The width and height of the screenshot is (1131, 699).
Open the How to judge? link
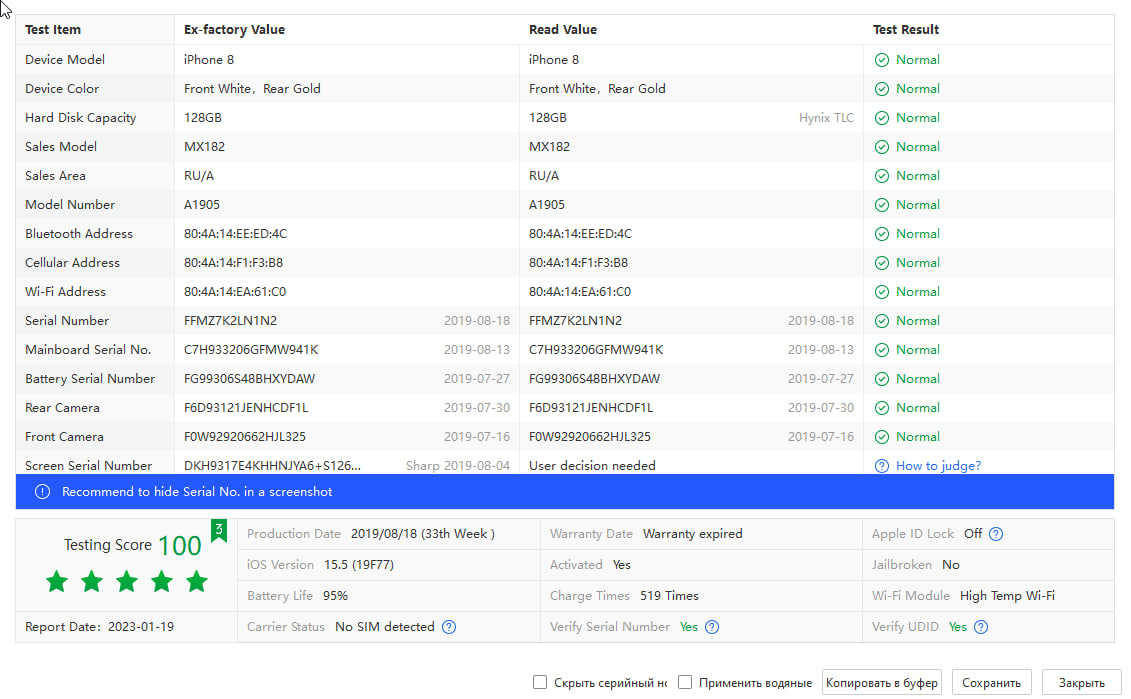(x=938, y=466)
